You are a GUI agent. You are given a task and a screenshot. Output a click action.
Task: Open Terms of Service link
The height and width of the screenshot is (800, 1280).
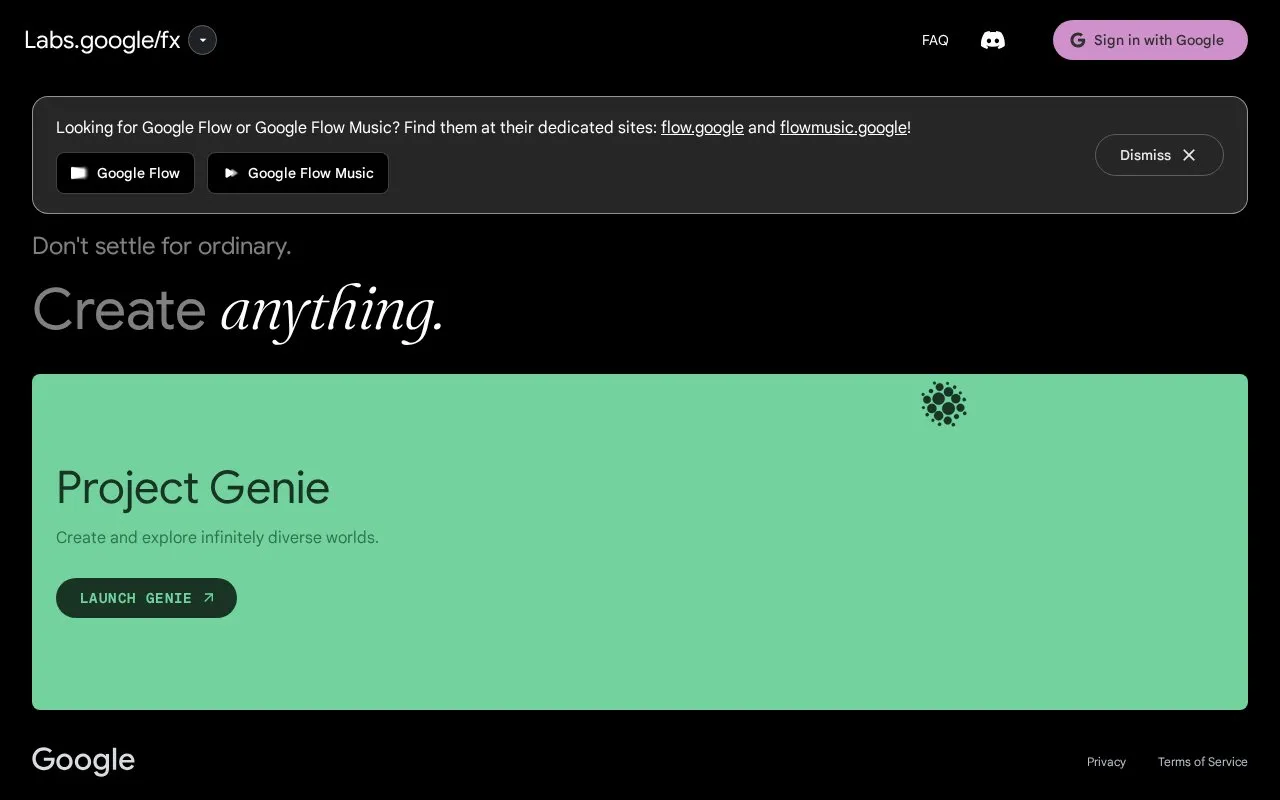(1202, 762)
